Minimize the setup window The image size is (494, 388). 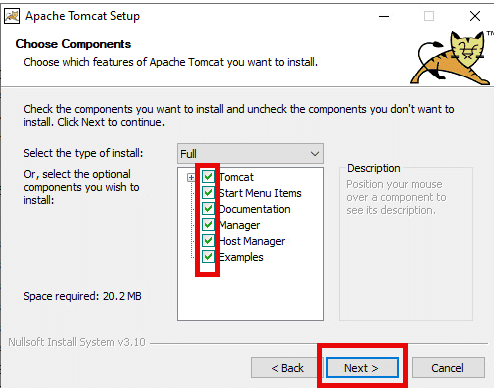point(384,16)
